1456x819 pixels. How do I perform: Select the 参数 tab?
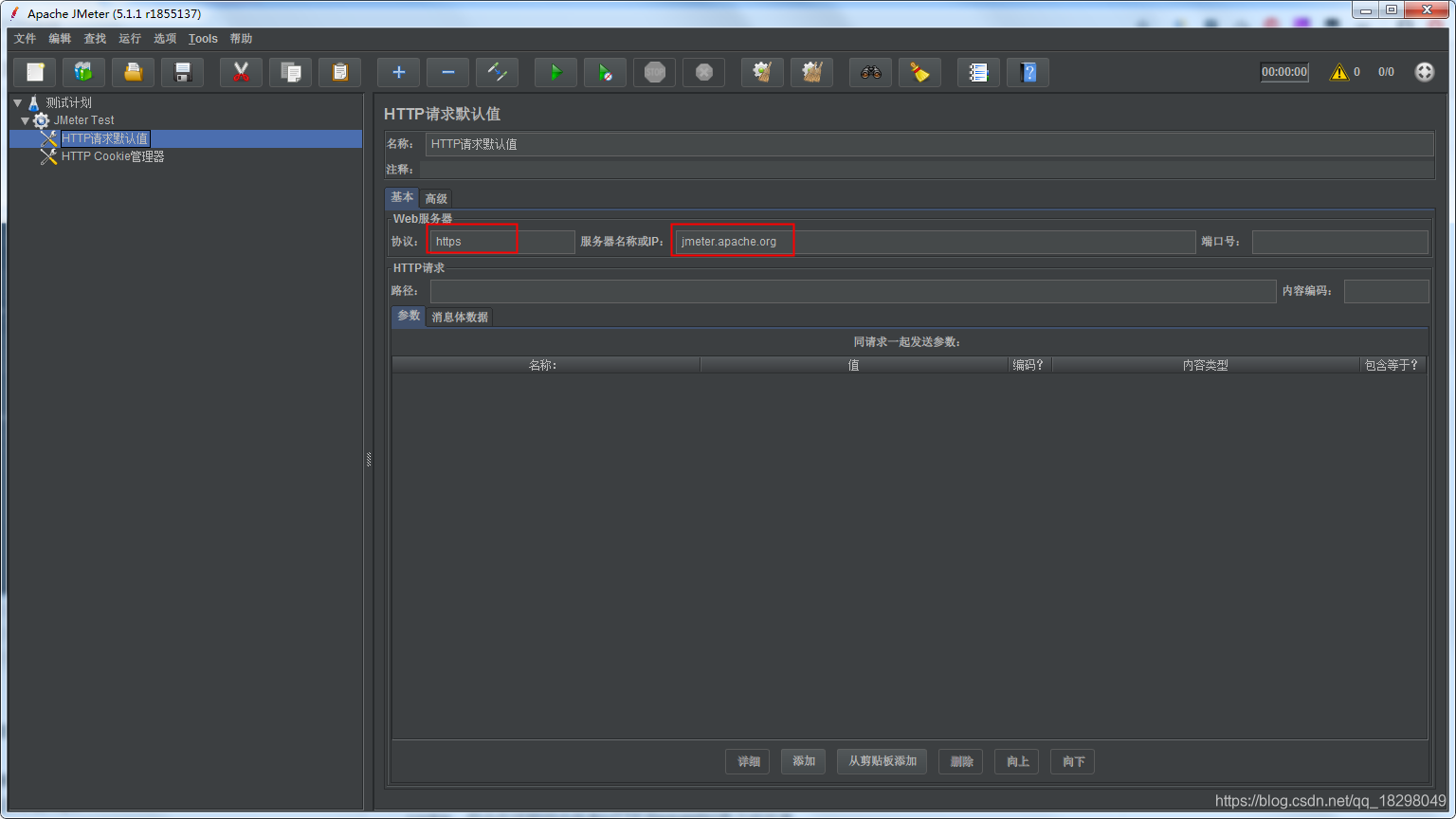tap(409, 316)
